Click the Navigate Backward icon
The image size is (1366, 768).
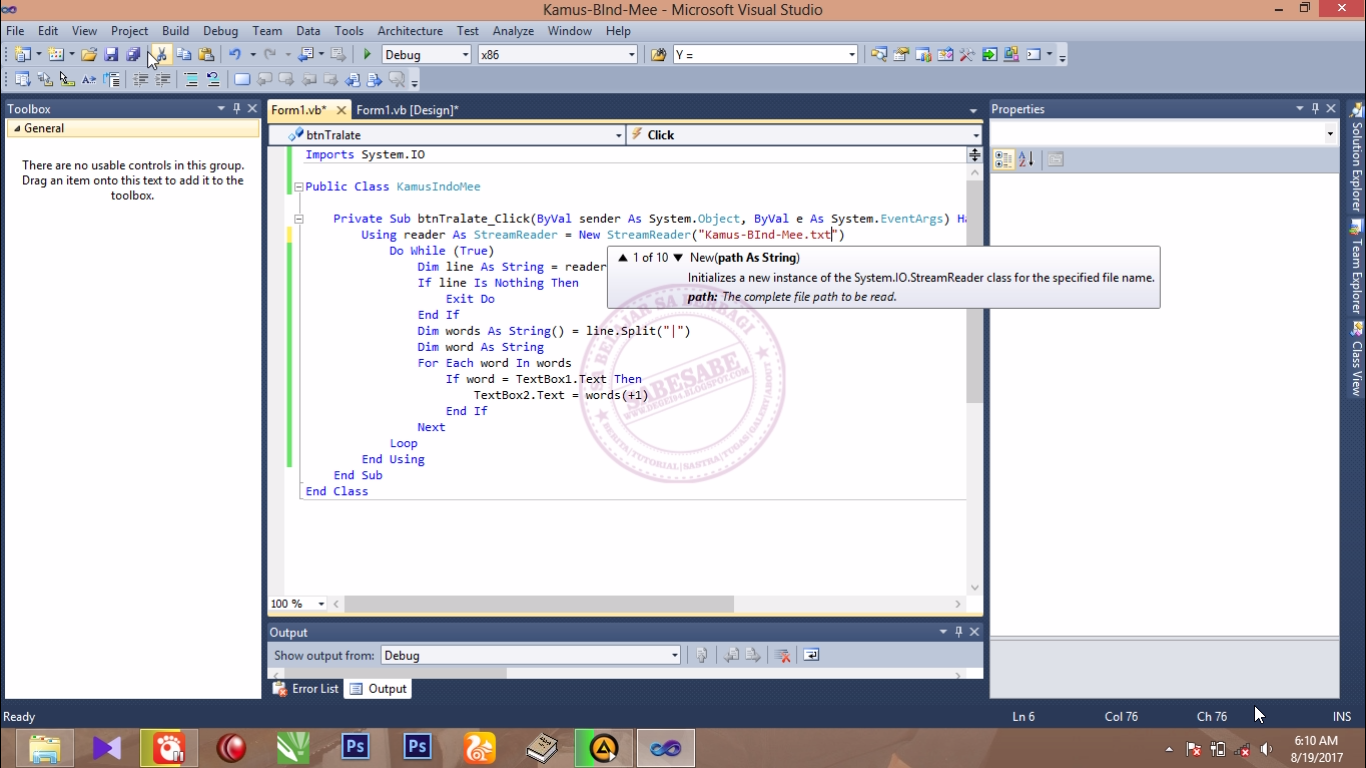coord(306,55)
